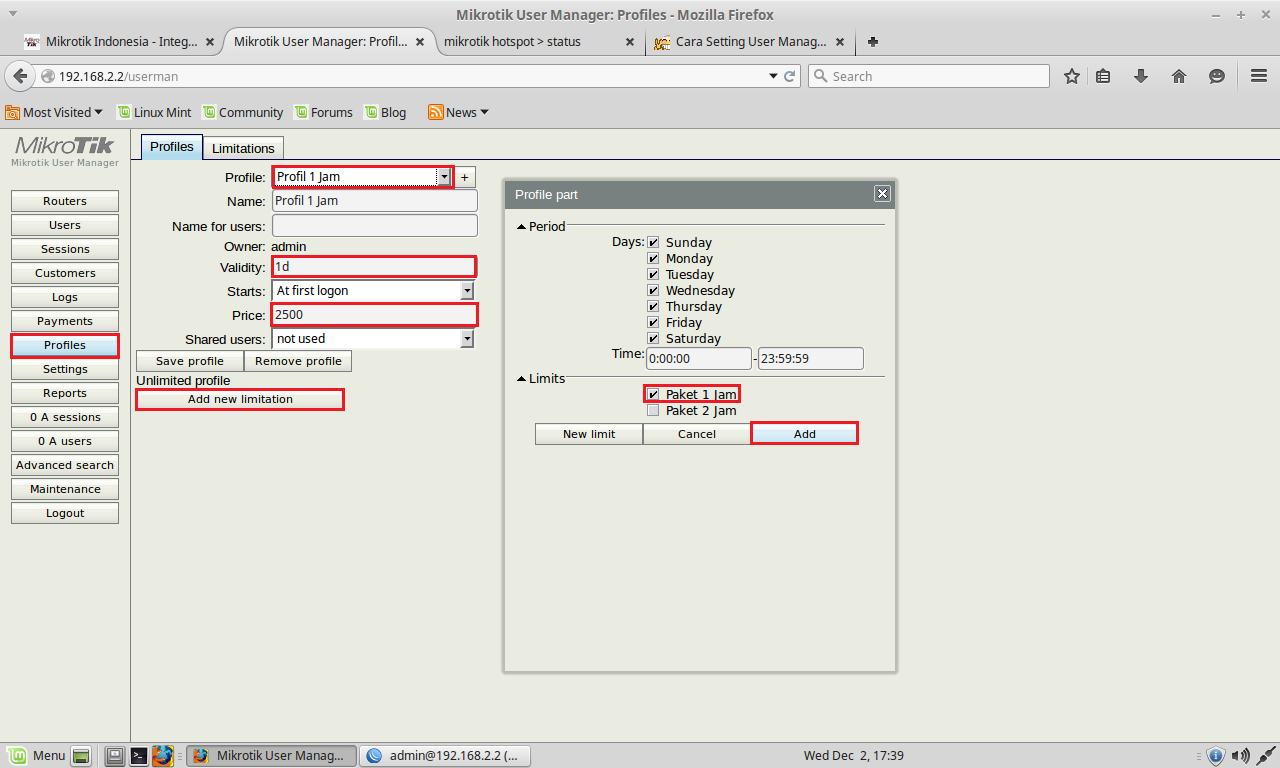Close the Mikrotik Indonesia tab
1280x768 pixels.
pyautogui.click(x=210, y=43)
